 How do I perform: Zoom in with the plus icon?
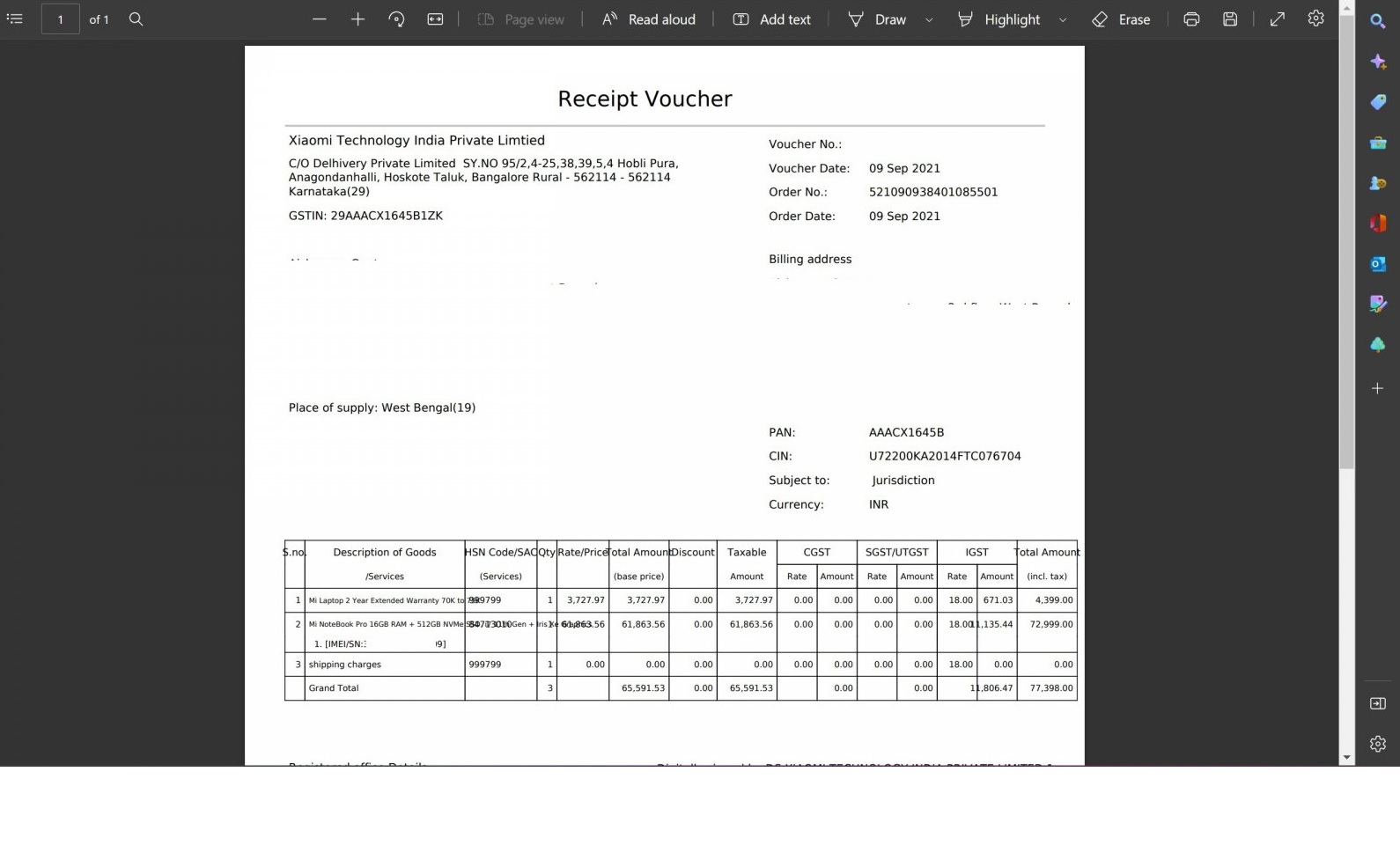coord(357,18)
